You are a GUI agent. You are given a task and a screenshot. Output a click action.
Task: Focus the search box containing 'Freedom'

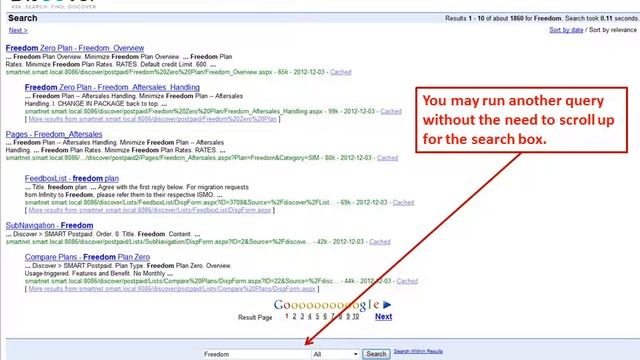pos(256,354)
